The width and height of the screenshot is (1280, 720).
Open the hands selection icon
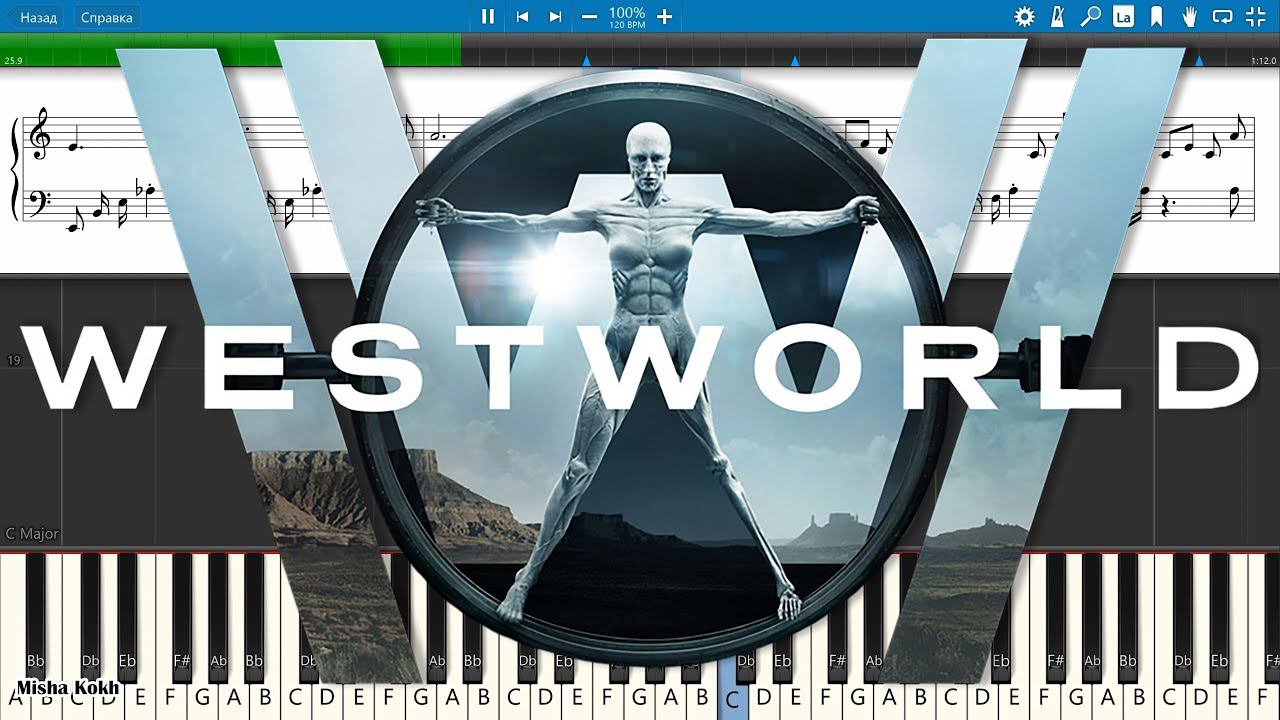point(1189,16)
